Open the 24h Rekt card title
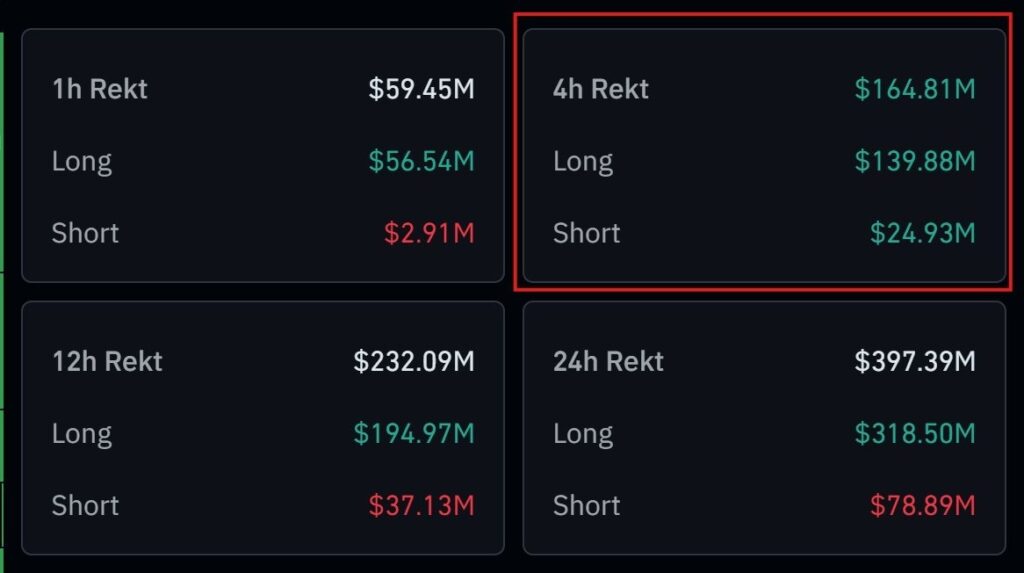Image resolution: width=1024 pixels, height=573 pixels. point(608,361)
